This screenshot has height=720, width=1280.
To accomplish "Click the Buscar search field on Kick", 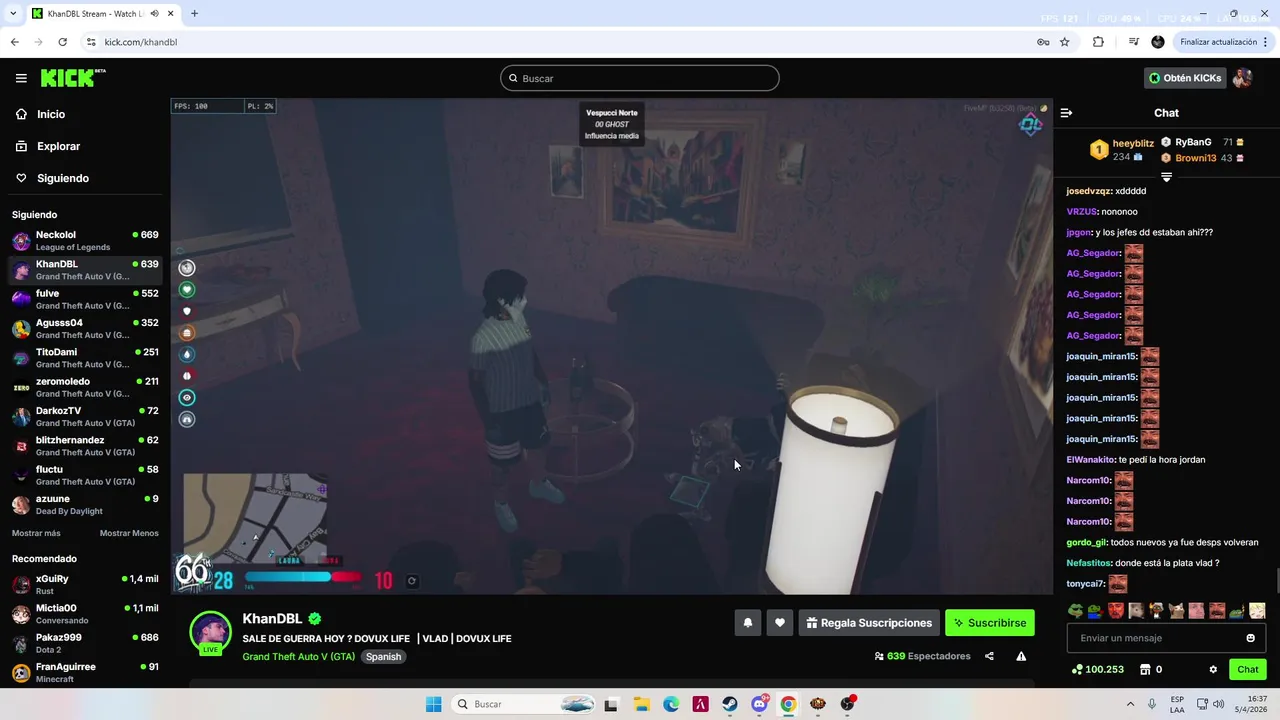I will (640, 78).
